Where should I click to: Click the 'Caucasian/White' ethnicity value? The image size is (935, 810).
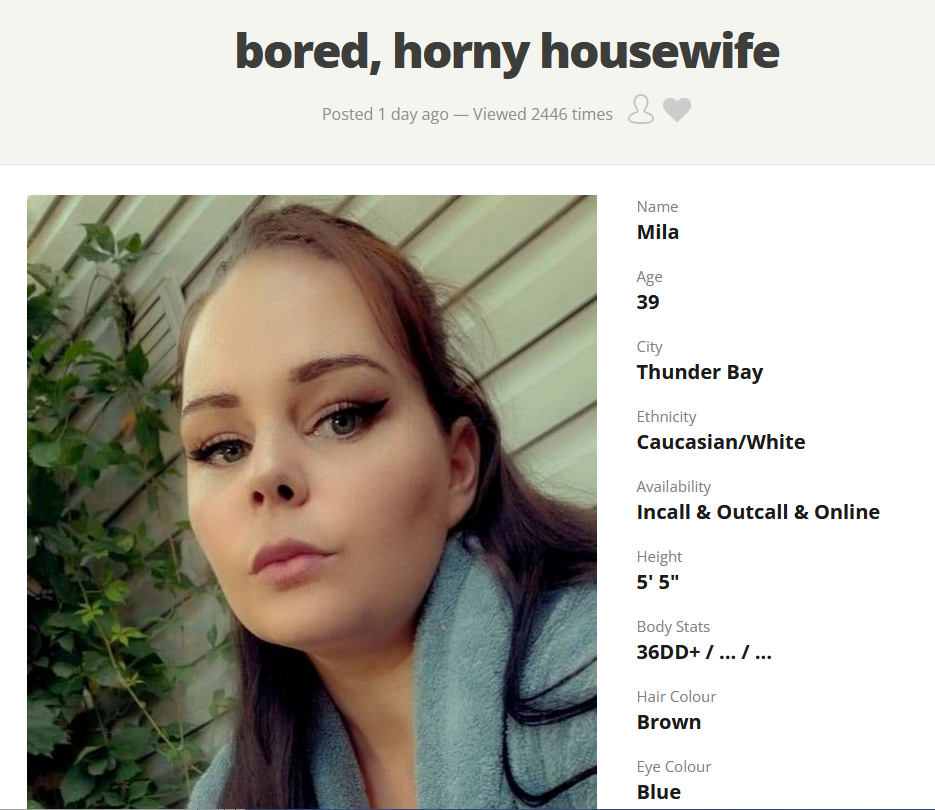(x=721, y=442)
